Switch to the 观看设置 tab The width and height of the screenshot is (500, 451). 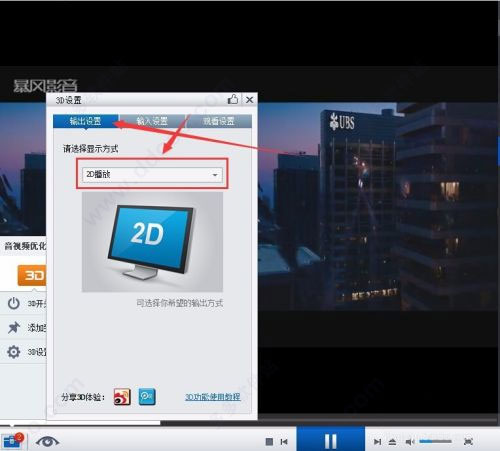219,121
